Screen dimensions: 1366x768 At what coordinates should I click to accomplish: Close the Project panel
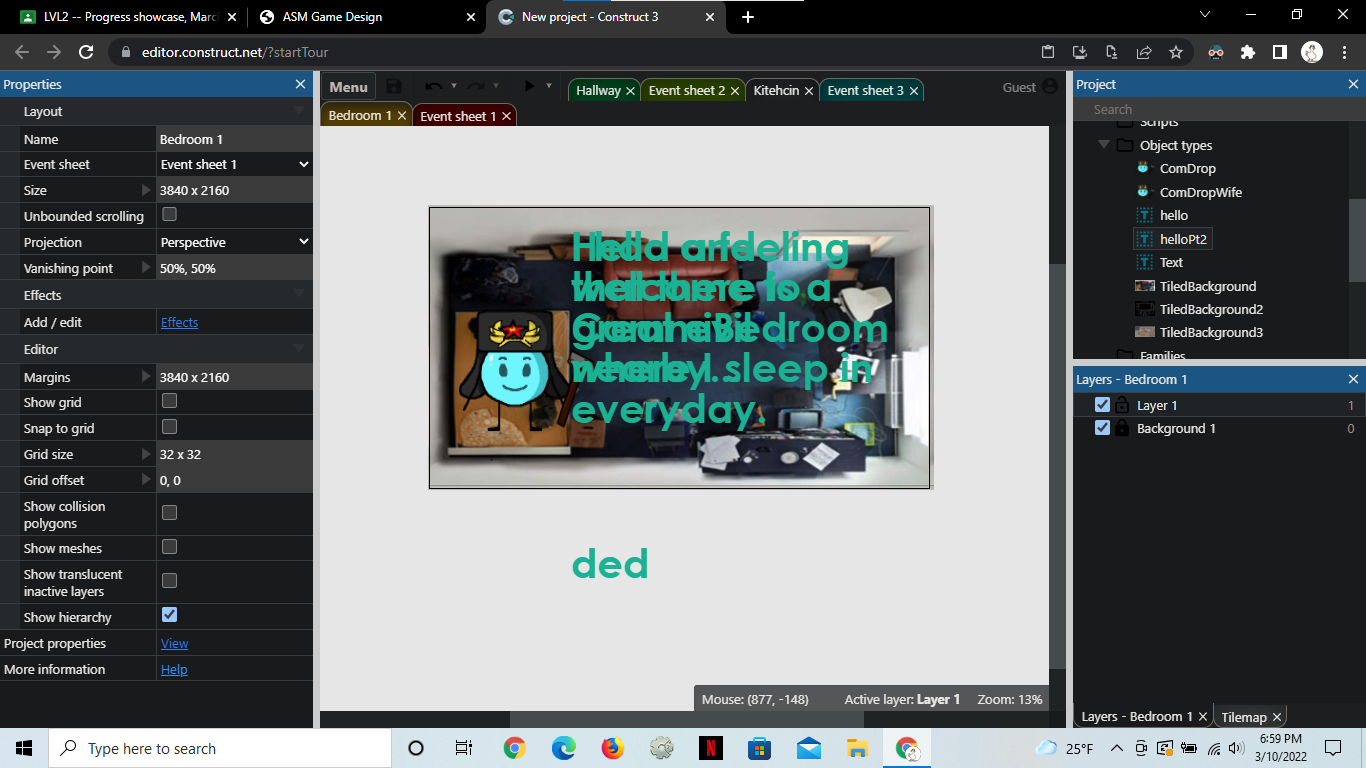pyautogui.click(x=1353, y=85)
